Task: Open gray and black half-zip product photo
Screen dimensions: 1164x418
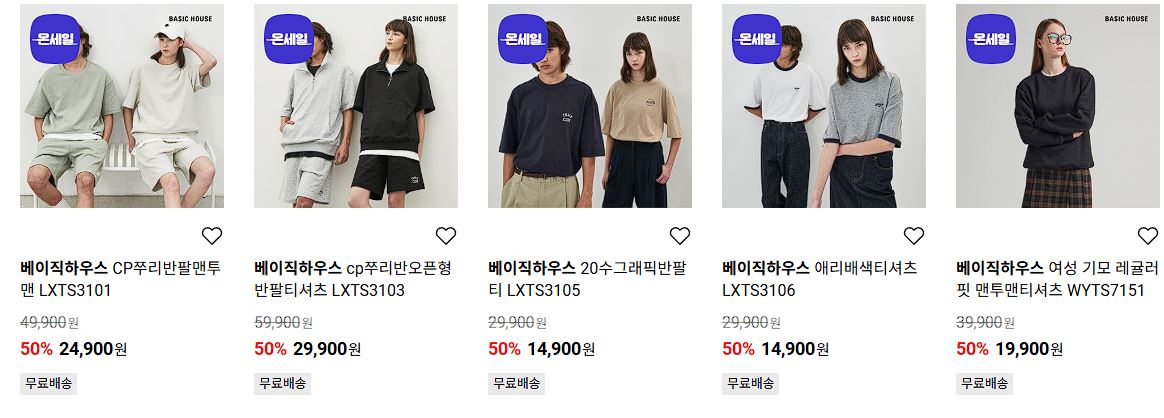Action: coord(356,106)
